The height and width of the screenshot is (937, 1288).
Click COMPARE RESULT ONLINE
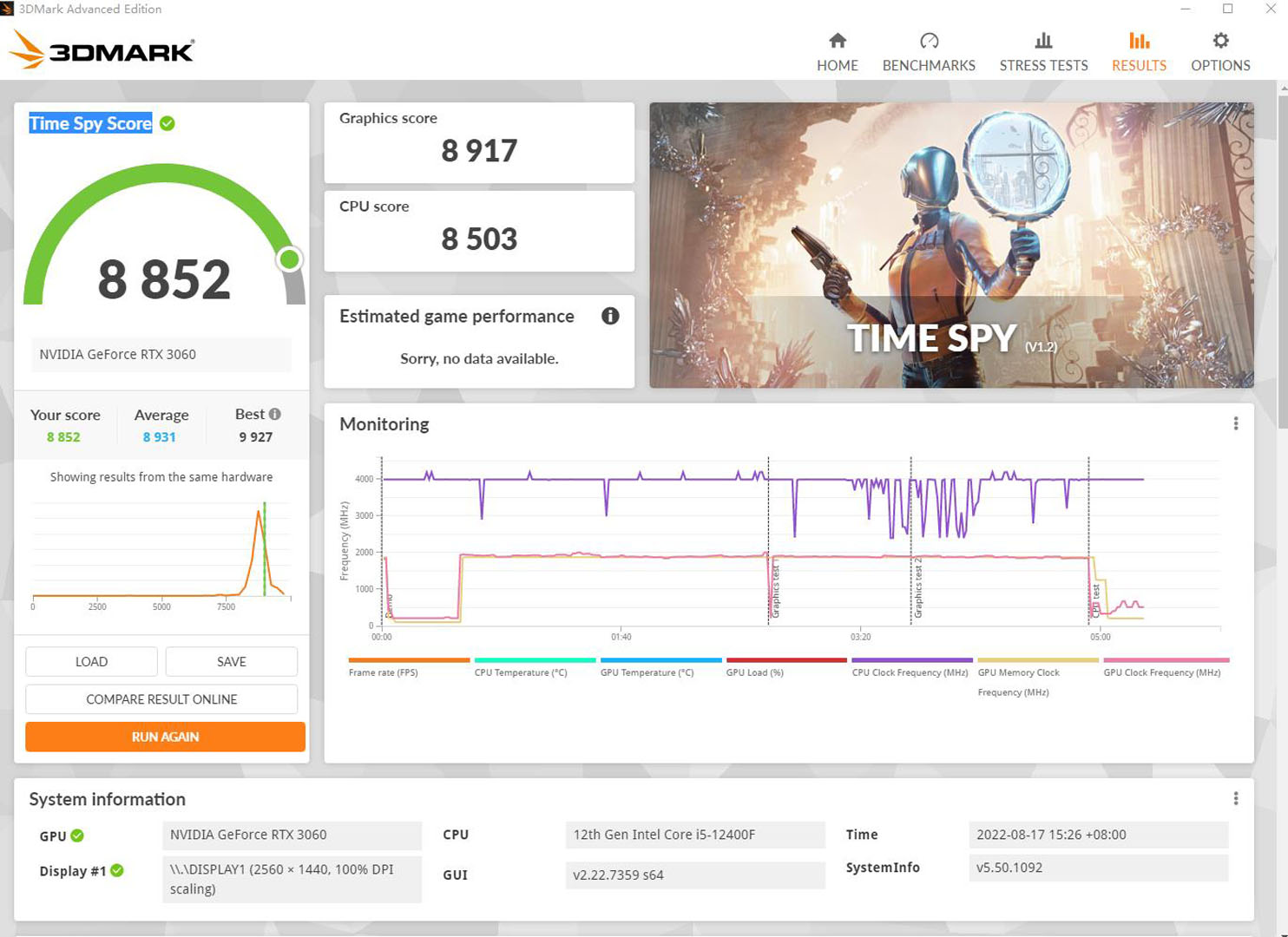coord(161,699)
